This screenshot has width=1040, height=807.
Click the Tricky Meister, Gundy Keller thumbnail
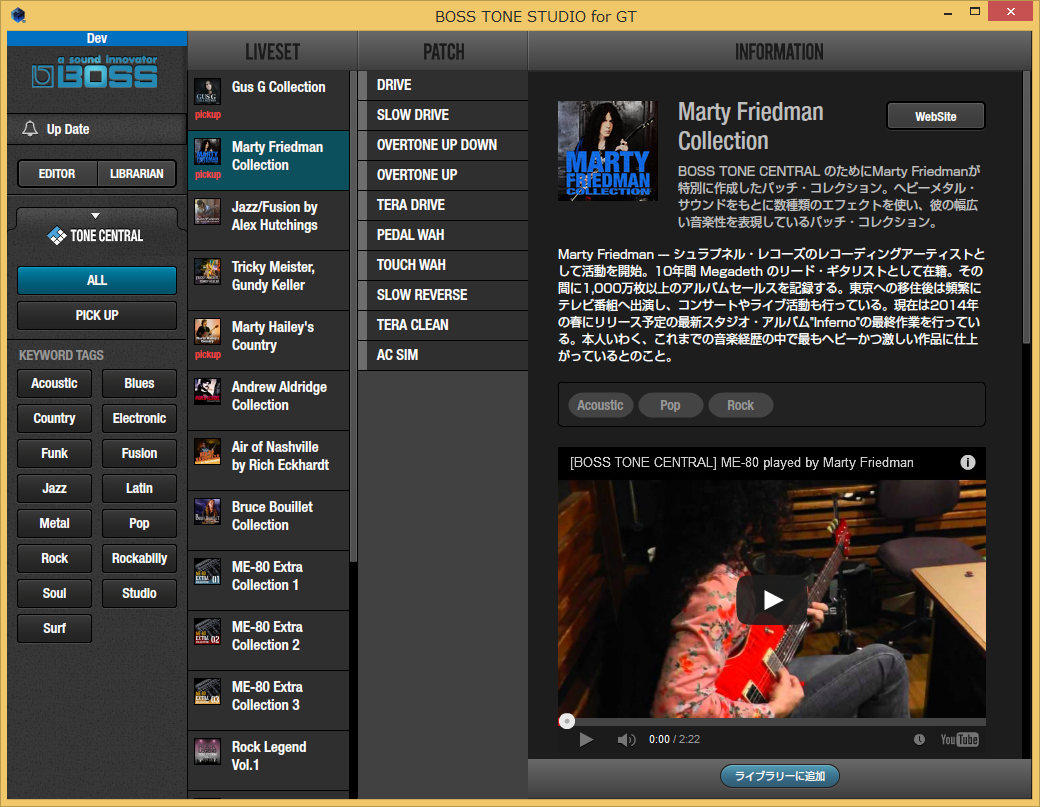coord(208,271)
